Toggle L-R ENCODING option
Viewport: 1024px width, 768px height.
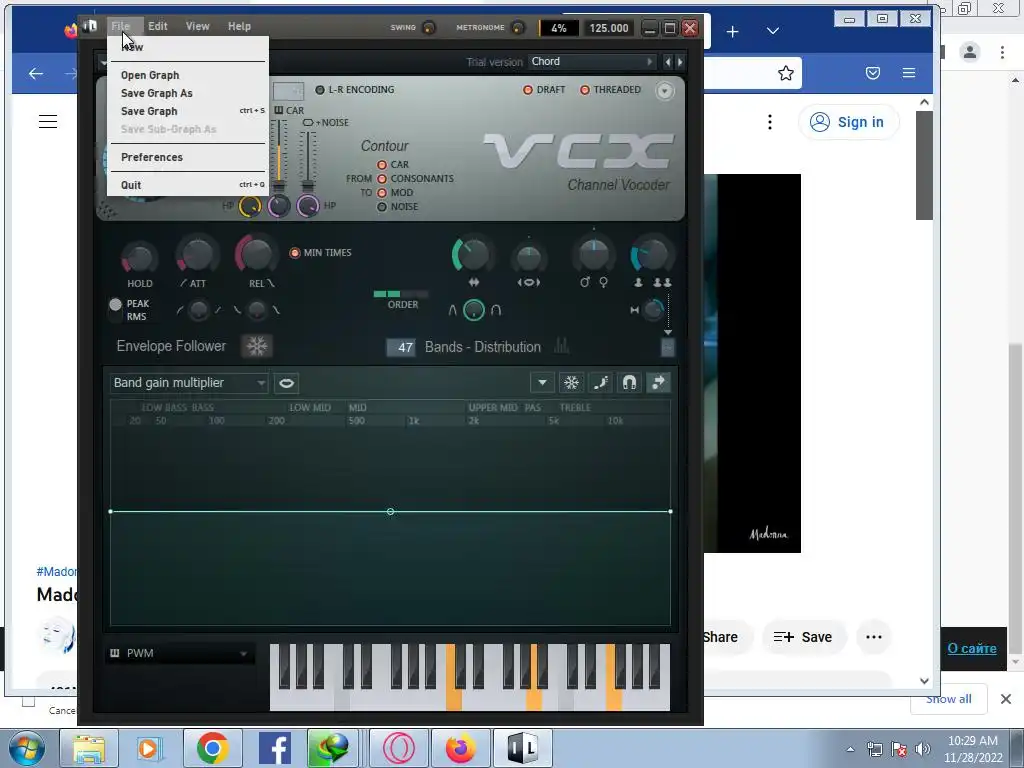(320, 90)
